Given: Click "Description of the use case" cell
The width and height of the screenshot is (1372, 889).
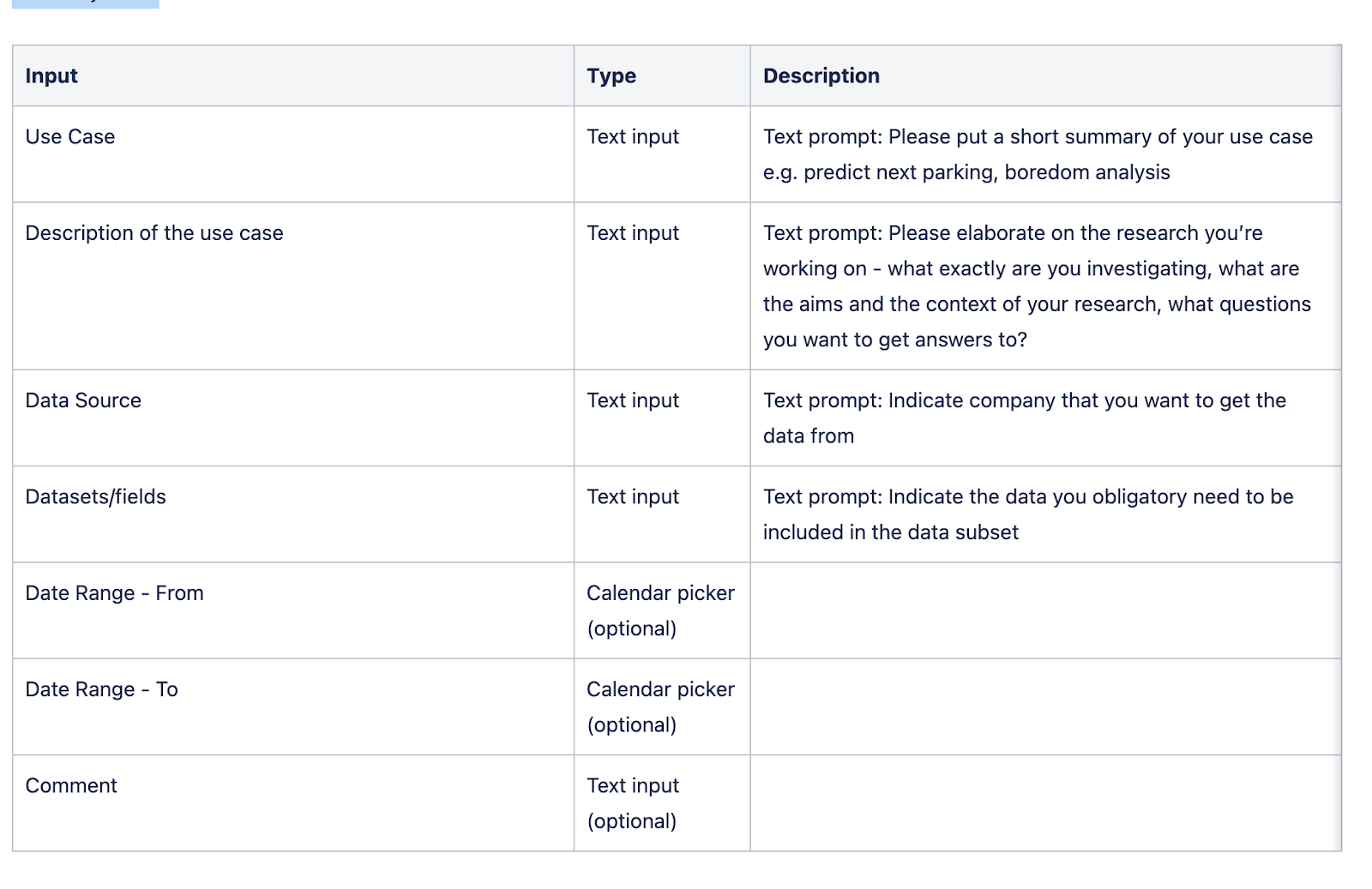Looking at the screenshot, I should click(154, 233).
